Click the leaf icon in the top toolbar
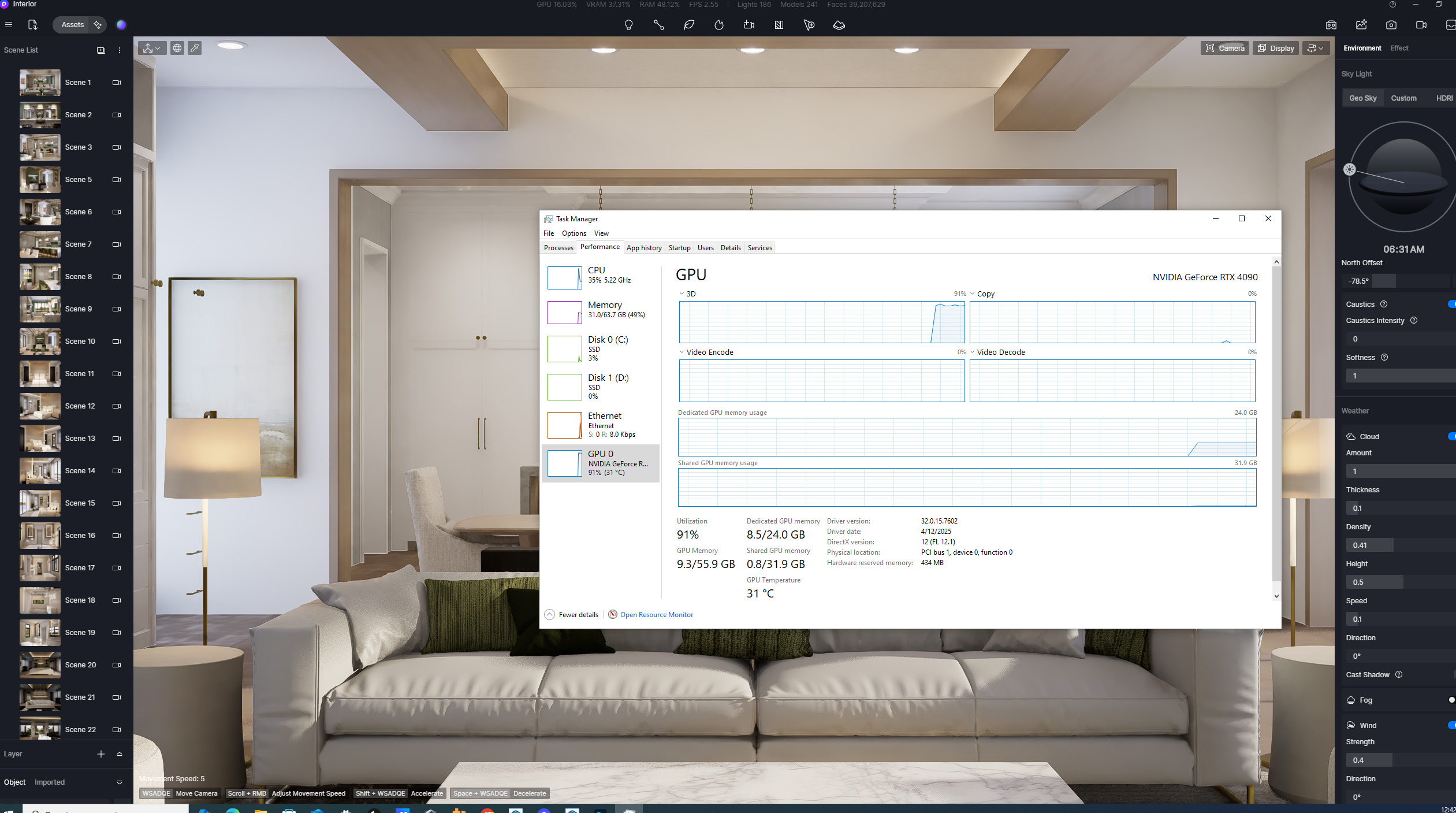This screenshot has height=813, width=1456. (x=688, y=25)
